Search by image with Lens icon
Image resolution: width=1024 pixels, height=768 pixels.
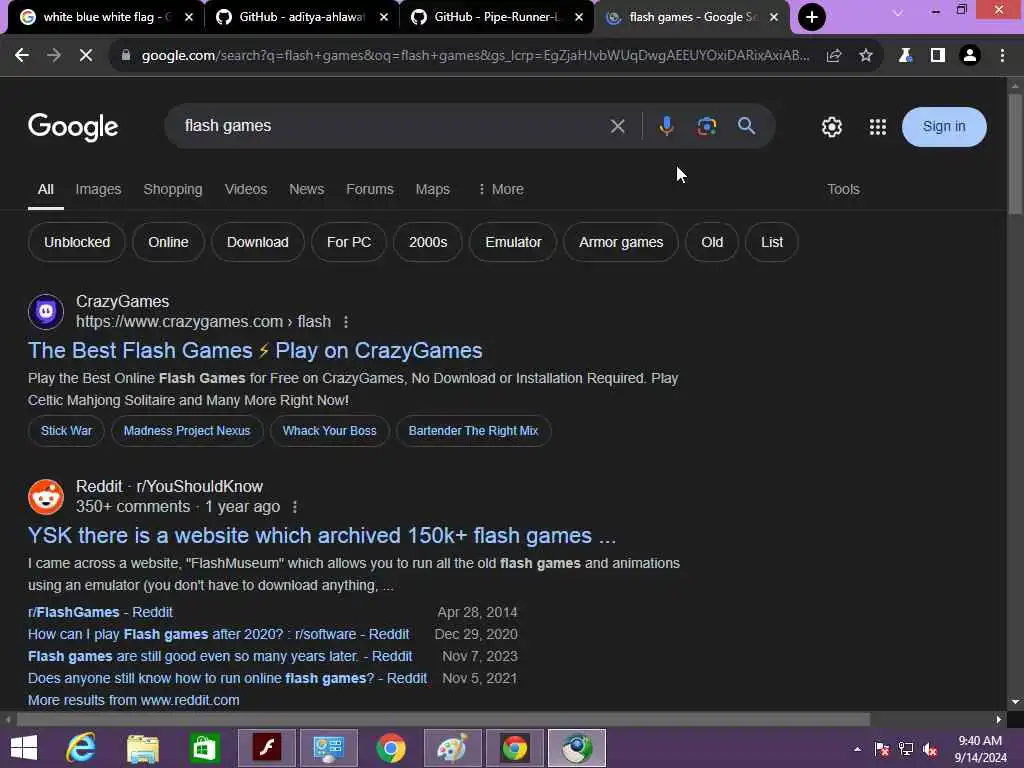[707, 126]
